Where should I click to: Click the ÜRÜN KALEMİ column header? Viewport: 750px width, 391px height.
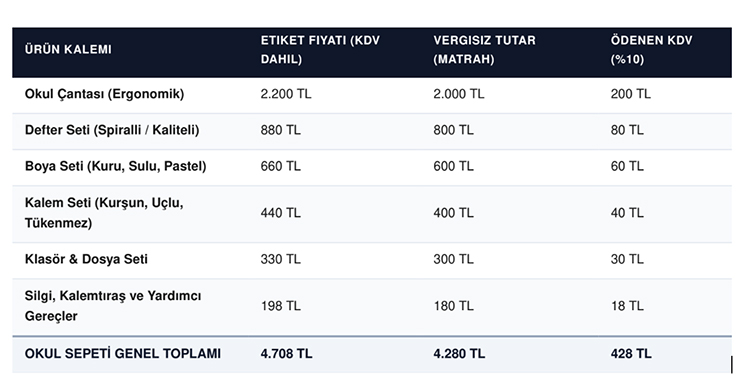click(68, 50)
